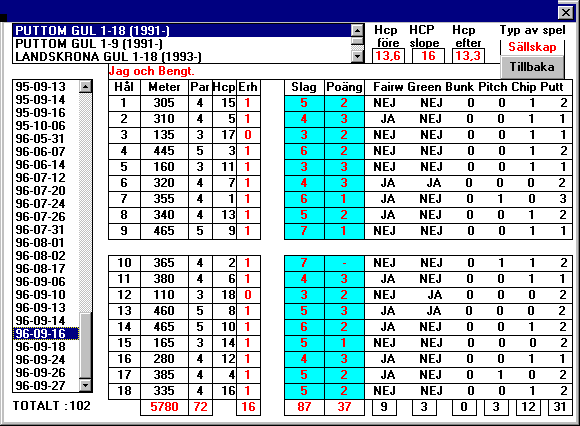Select round date 96-07-24

tap(46, 203)
